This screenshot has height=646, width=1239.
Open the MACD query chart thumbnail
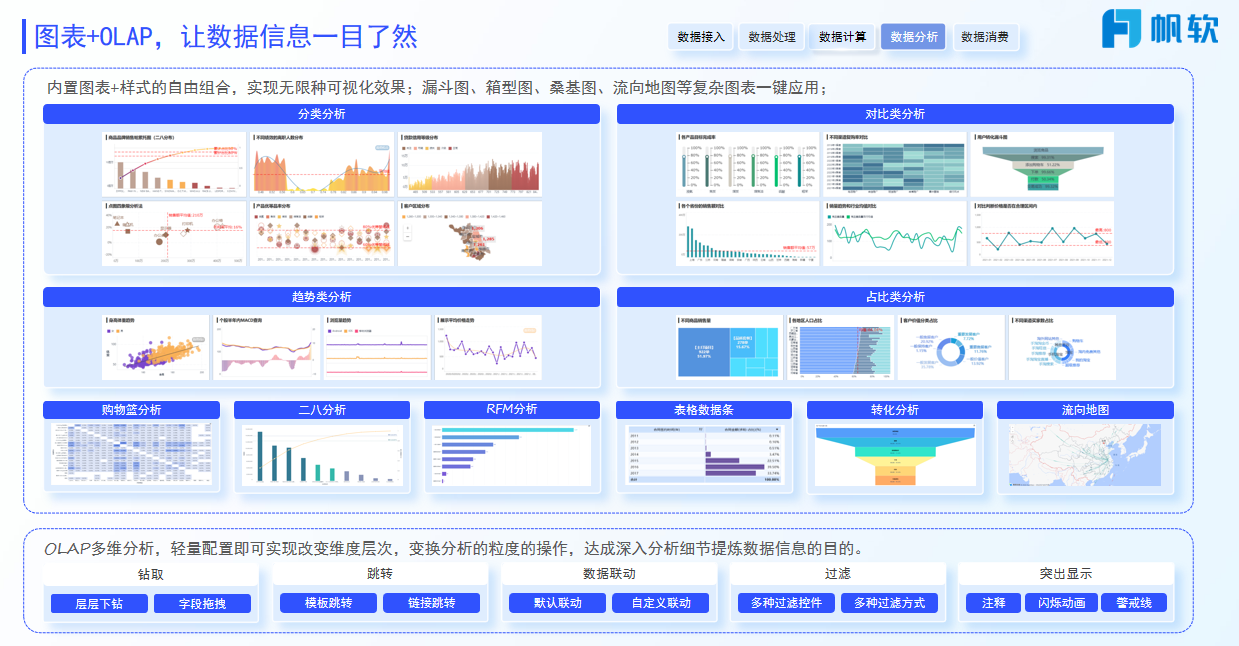[x=267, y=347]
